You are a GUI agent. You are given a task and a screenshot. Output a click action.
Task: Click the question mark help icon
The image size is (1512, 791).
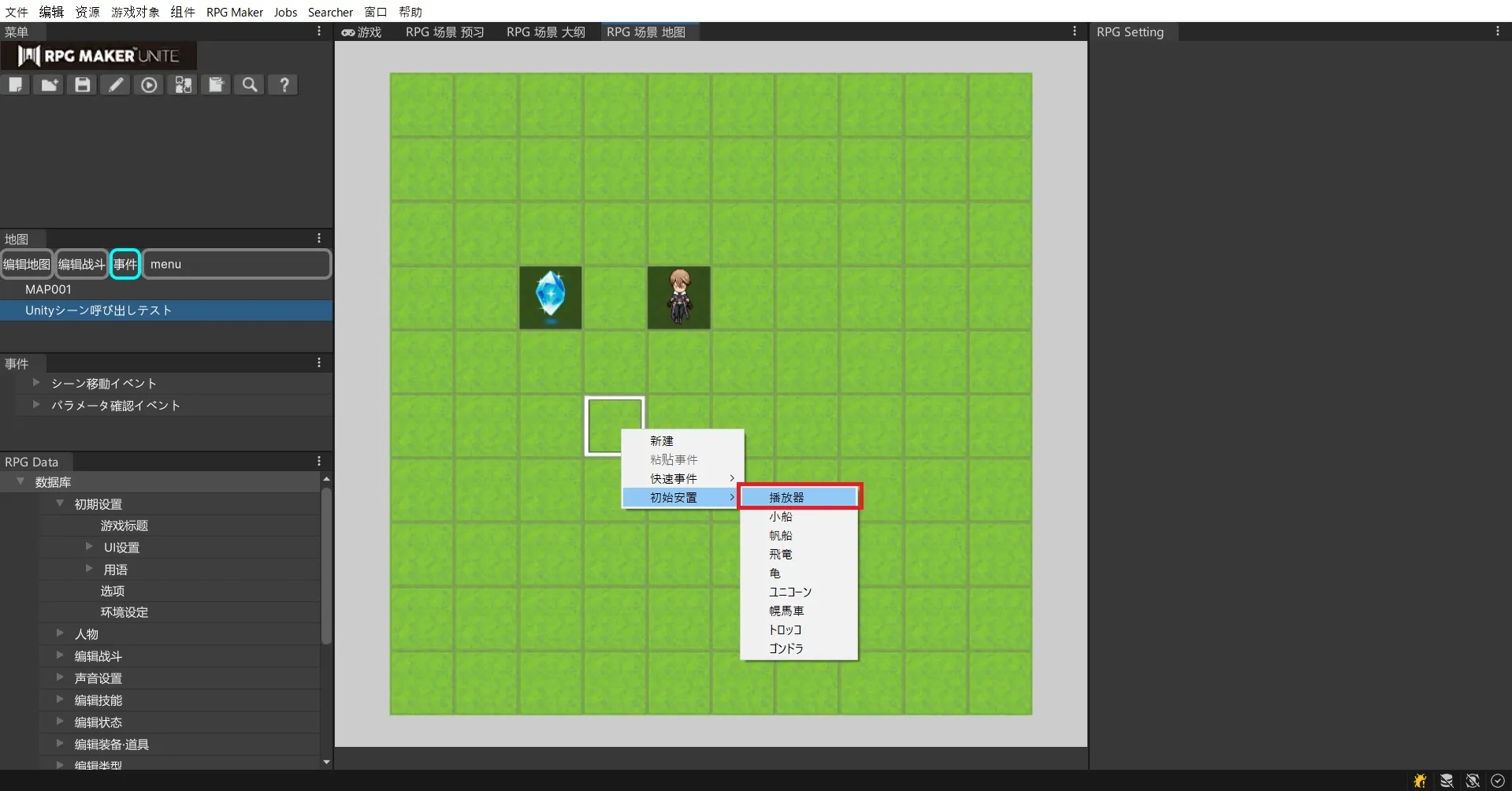(284, 85)
